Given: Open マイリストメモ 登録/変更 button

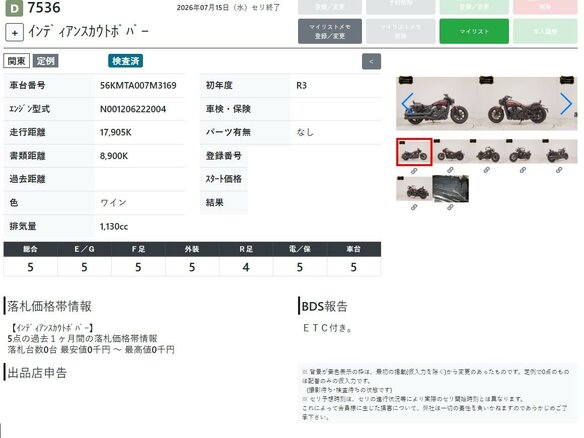Looking at the screenshot, I should [x=330, y=32].
